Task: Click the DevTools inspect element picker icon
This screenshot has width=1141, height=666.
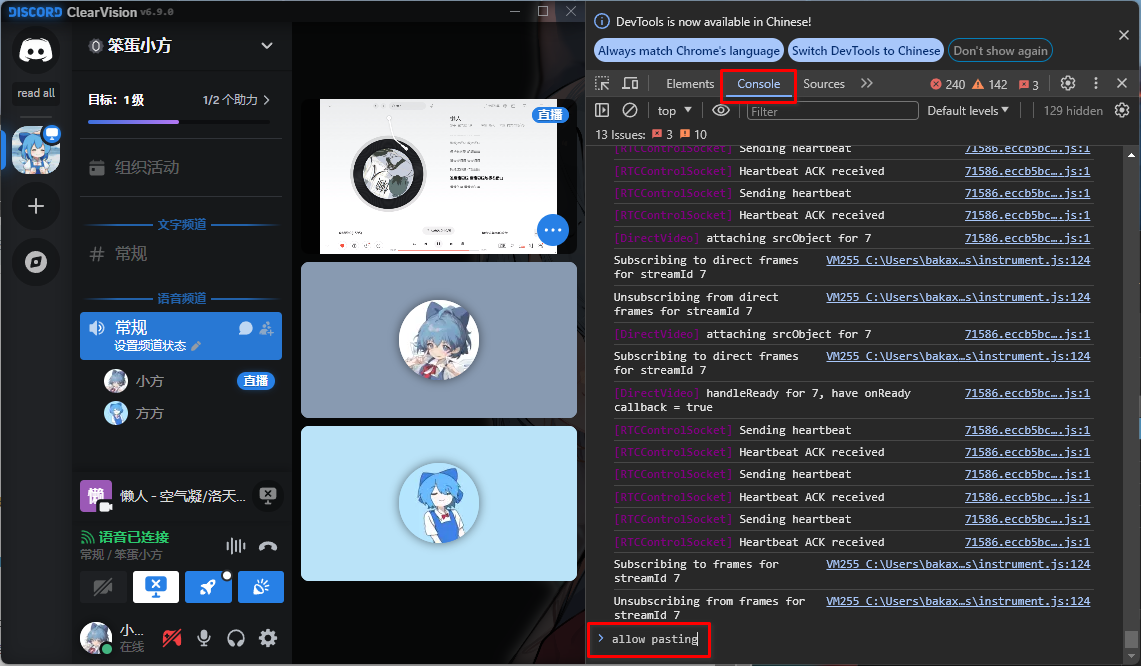Action: (x=602, y=84)
